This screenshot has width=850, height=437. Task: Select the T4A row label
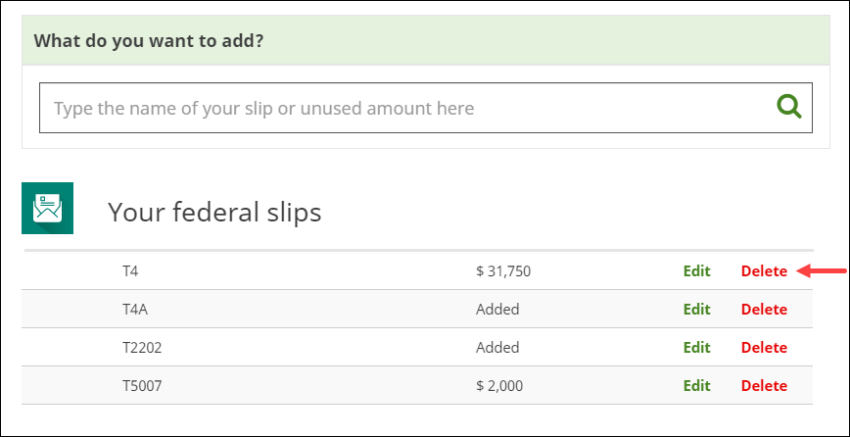tap(135, 309)
